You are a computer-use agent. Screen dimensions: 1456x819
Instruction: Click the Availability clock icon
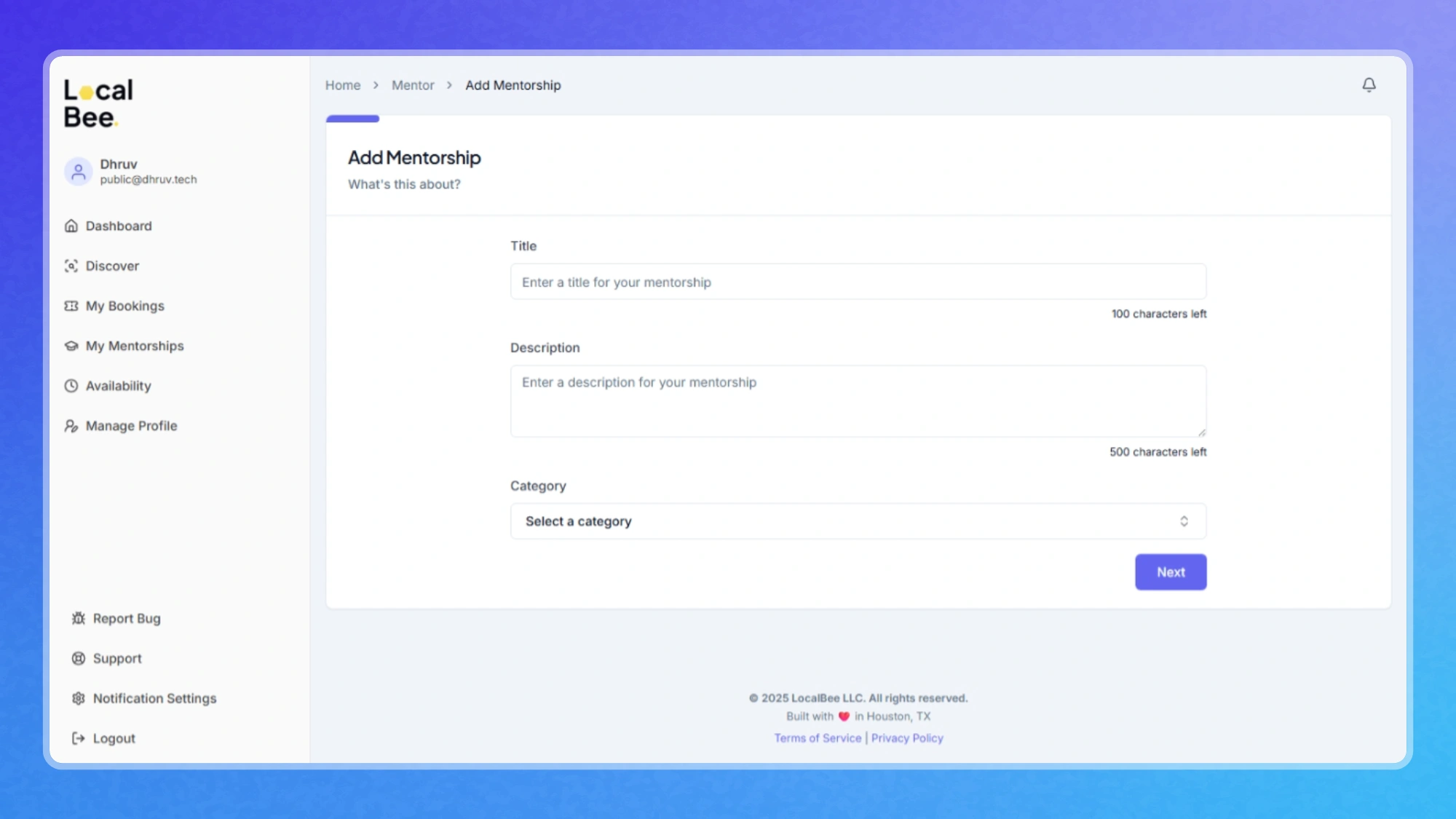click(x=71, y=386)
